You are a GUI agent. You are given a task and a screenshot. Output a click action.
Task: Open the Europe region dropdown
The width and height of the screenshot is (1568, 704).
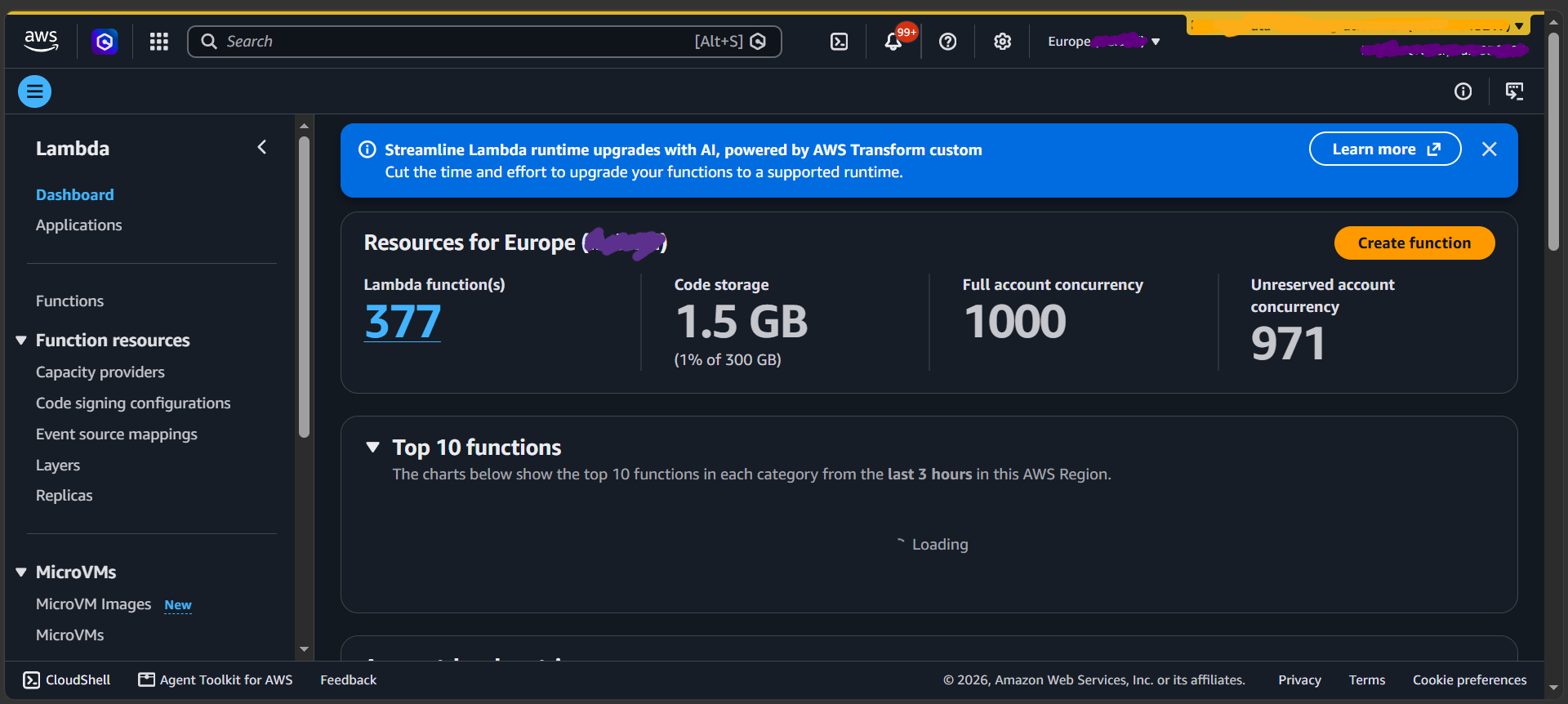tap(1103, 41)
